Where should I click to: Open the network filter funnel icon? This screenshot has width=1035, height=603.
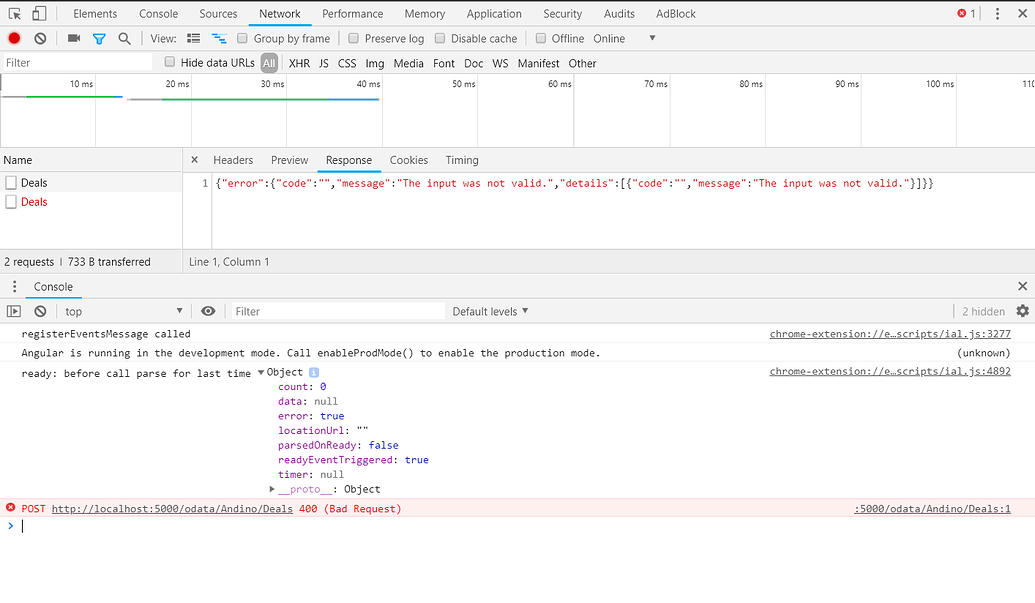pos(99,38)
